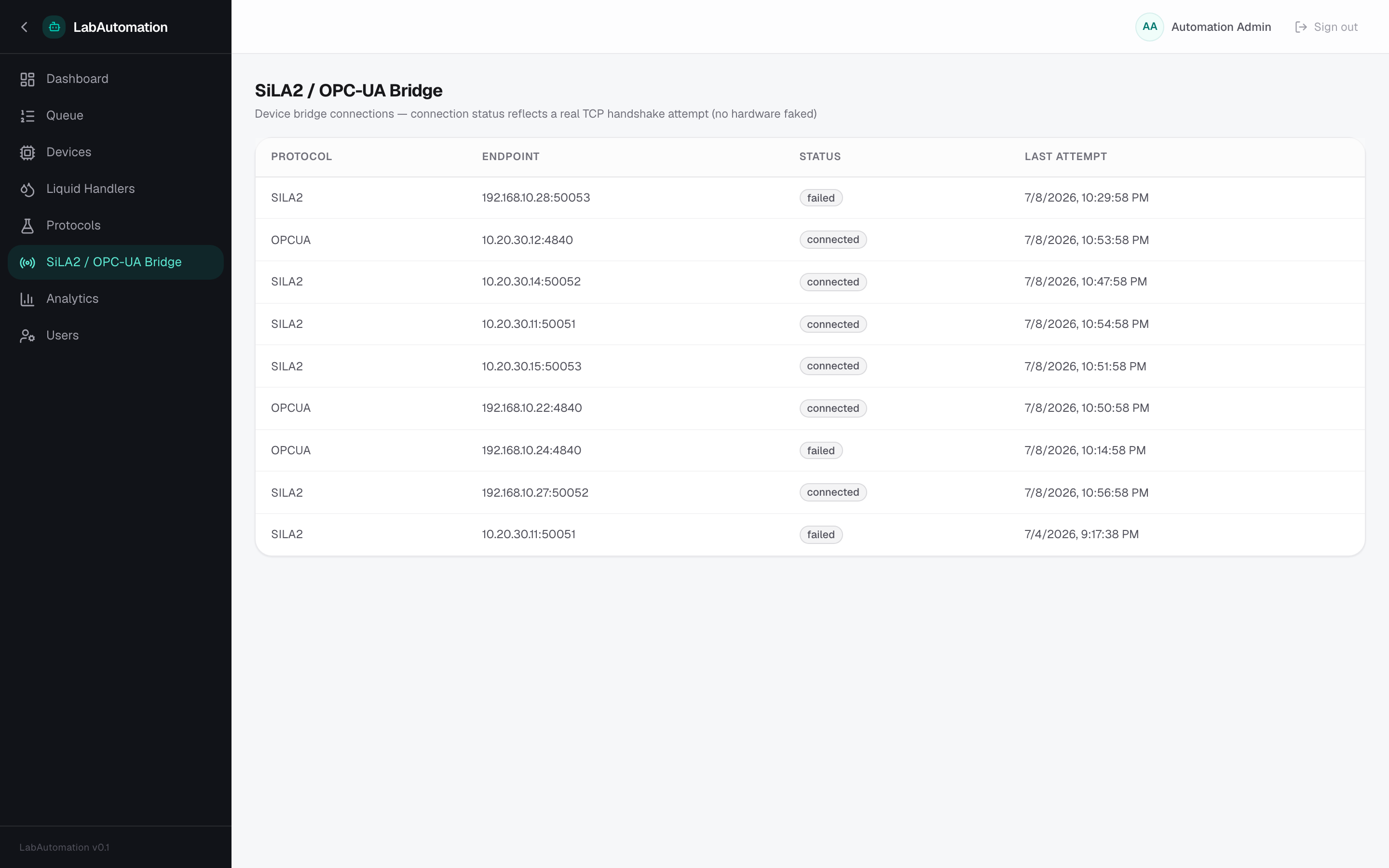1389x868 pixels.
Task: Click the AA user avatar
Action: 1149,27
